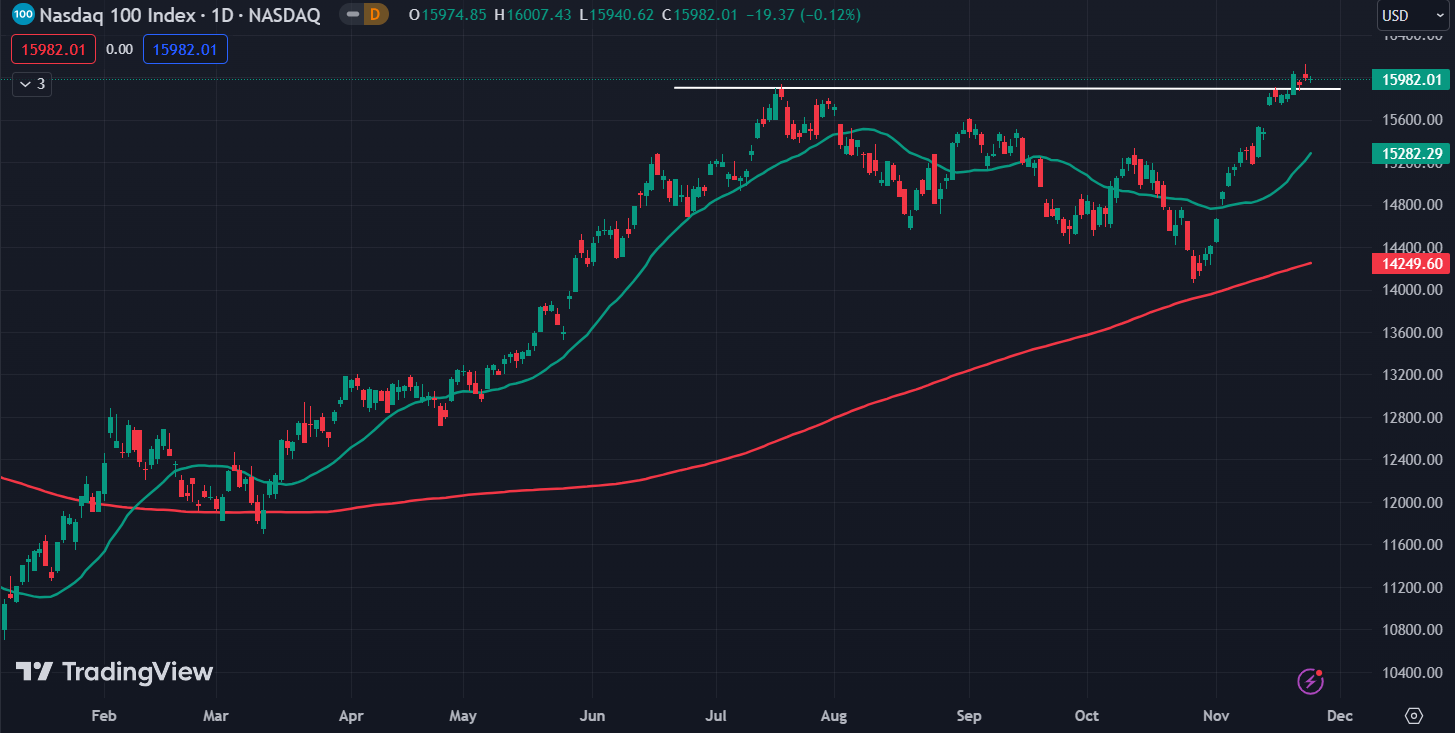Click the May label on time axis
The height and width of the screenshot is (733, 1455).
tap(463, 716)
